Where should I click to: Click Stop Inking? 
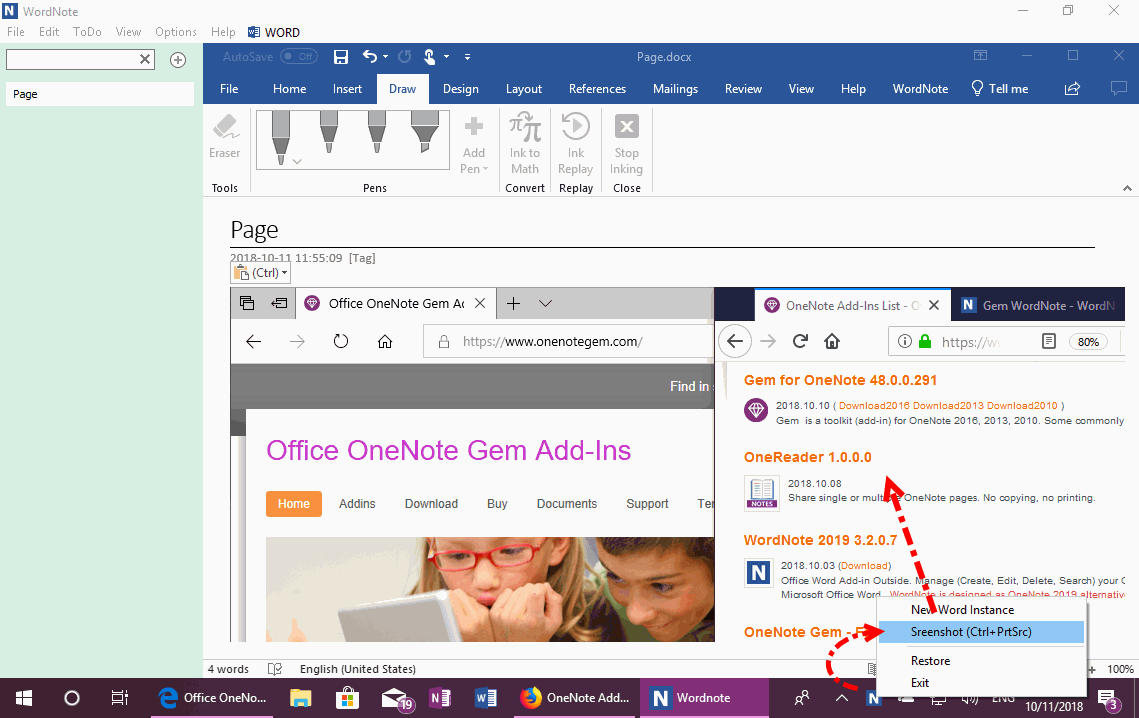[626, 143]
